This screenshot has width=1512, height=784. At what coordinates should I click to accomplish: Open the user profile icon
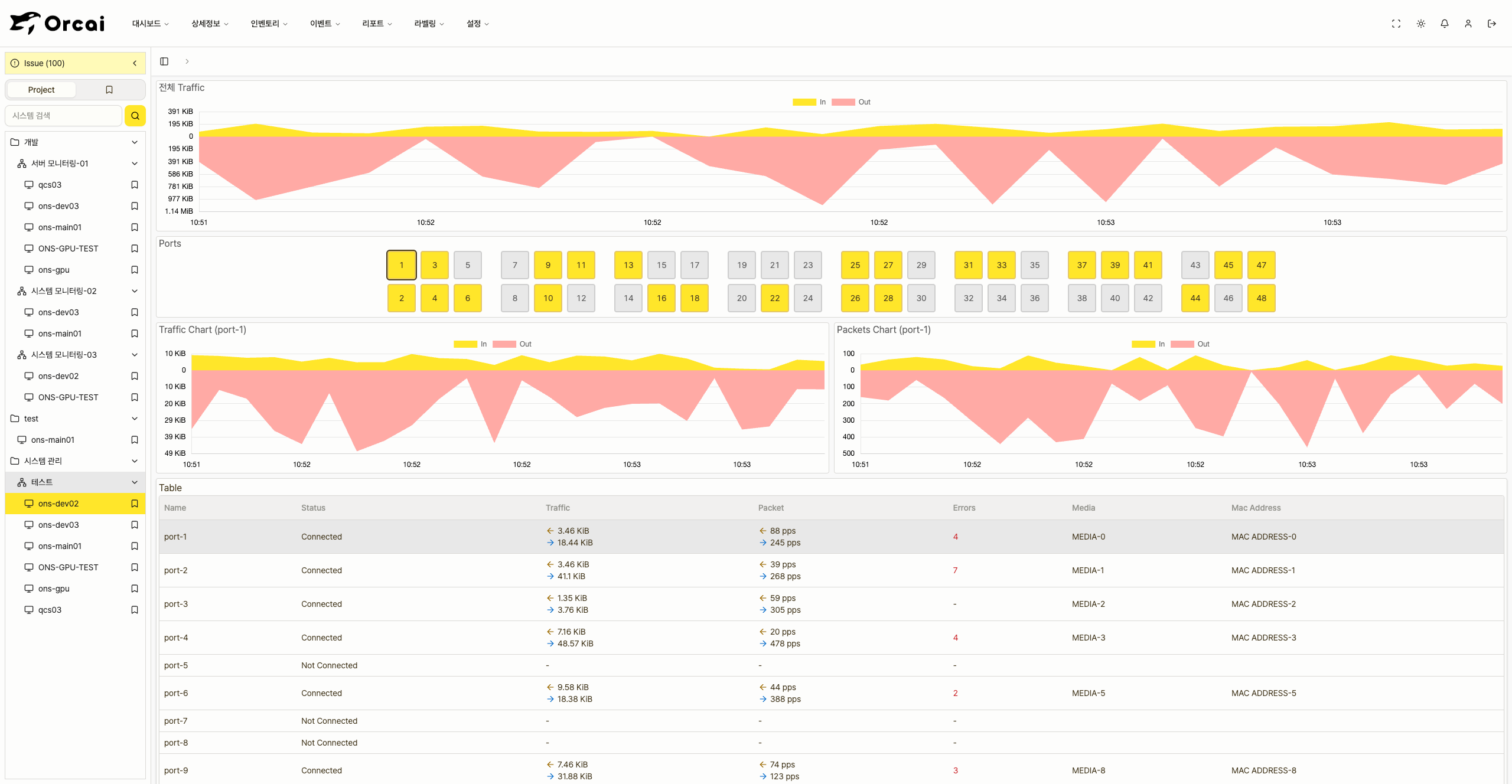click(x=1468, y=24)
